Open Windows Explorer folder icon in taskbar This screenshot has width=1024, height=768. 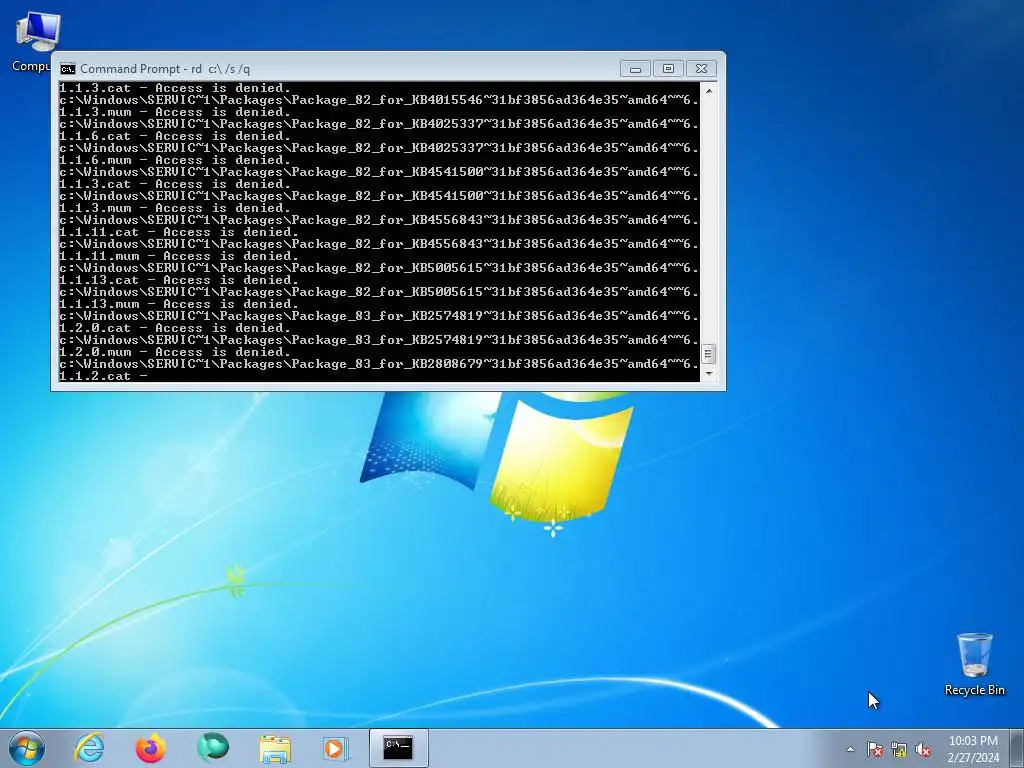(275, 748)
